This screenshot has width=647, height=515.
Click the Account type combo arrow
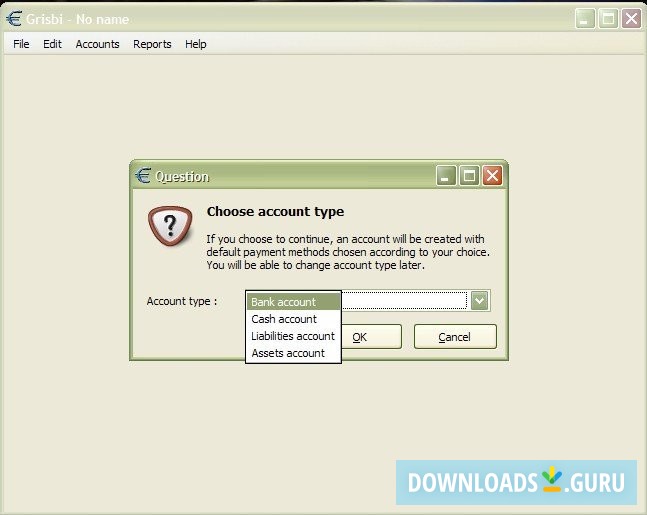point(479,300)
